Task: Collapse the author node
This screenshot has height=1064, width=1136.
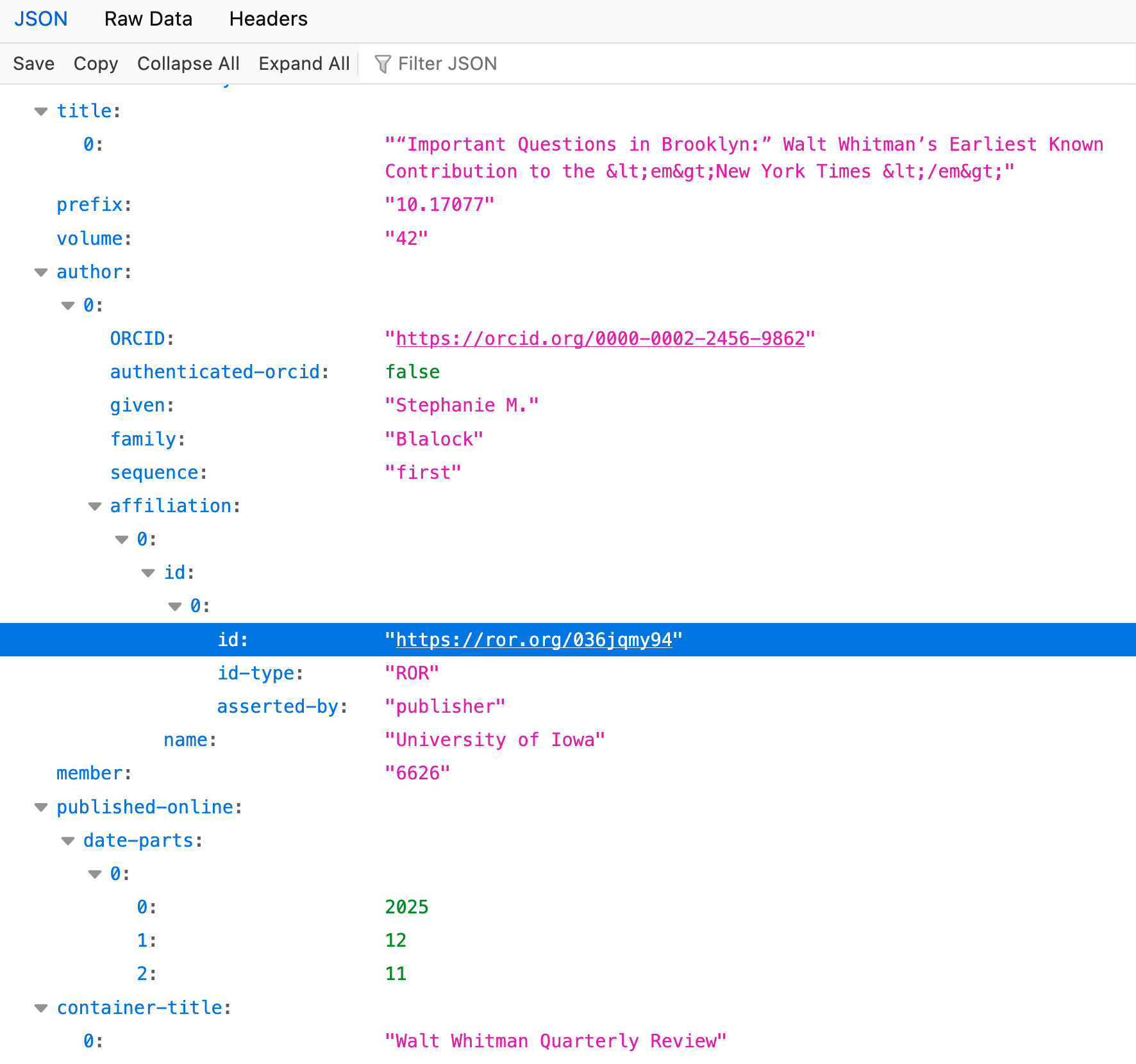Action: [x=41, y=272]
